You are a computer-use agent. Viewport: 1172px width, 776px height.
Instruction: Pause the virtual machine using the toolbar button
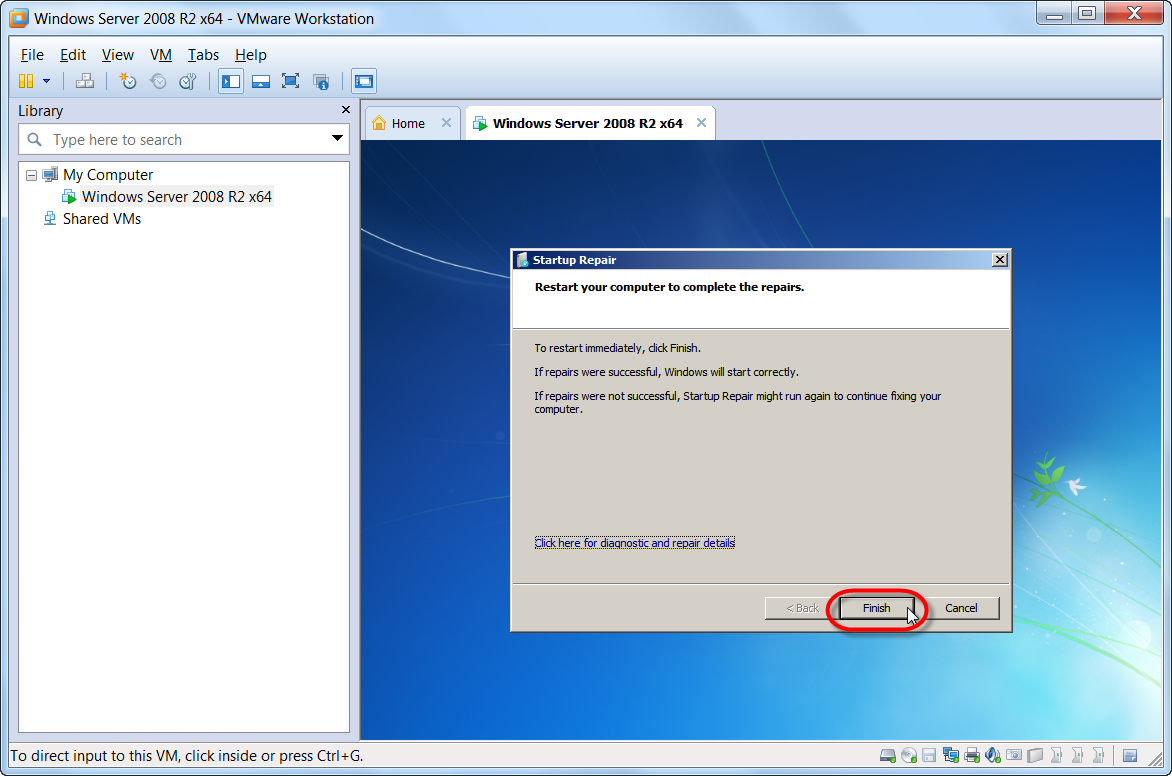26,81
